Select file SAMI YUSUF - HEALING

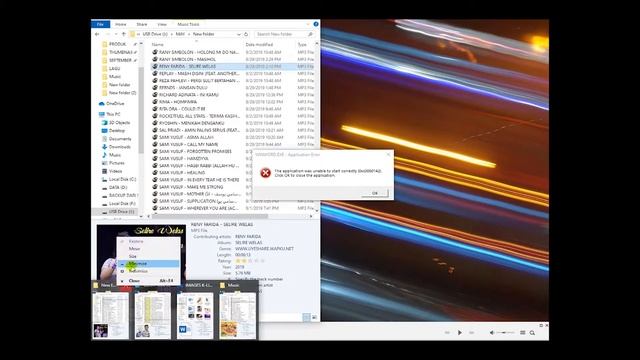182,173
